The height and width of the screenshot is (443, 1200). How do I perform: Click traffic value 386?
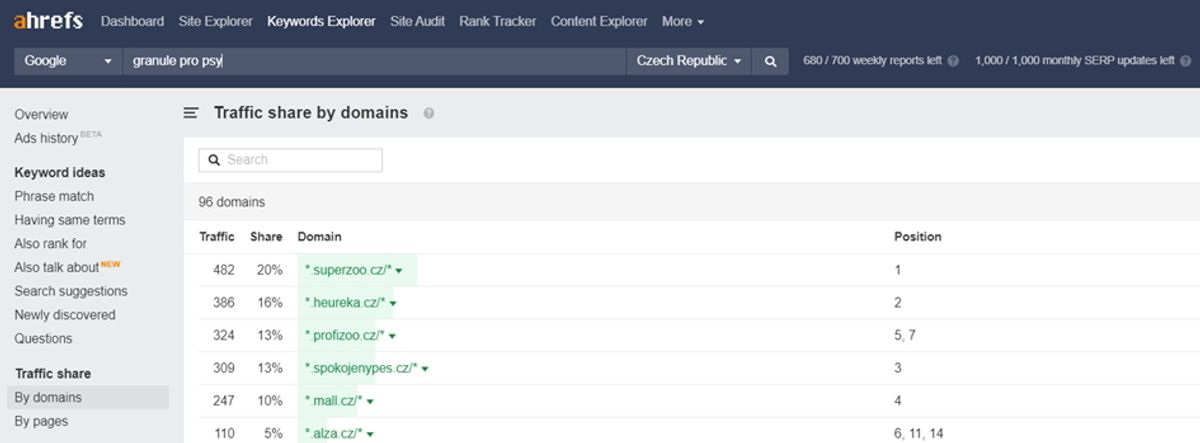[224, 303]
